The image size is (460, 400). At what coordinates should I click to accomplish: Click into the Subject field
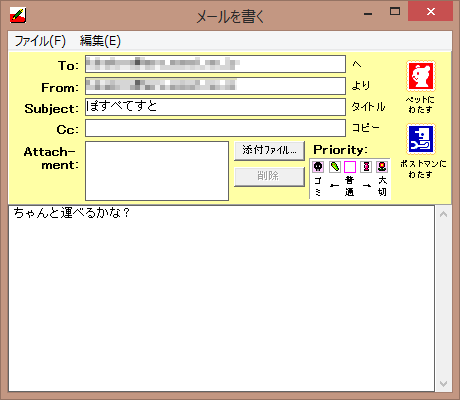tap(215, 107)
